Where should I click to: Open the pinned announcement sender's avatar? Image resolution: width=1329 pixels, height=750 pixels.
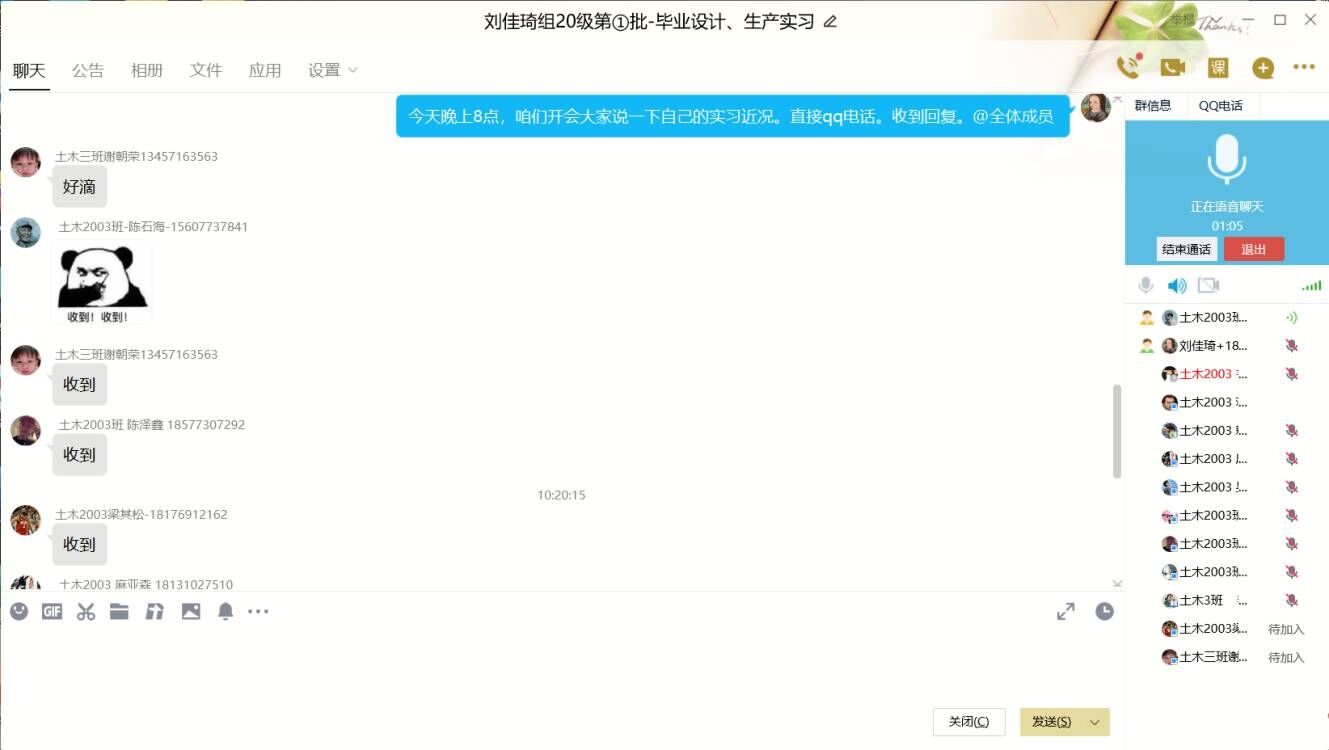[1096, 107]
